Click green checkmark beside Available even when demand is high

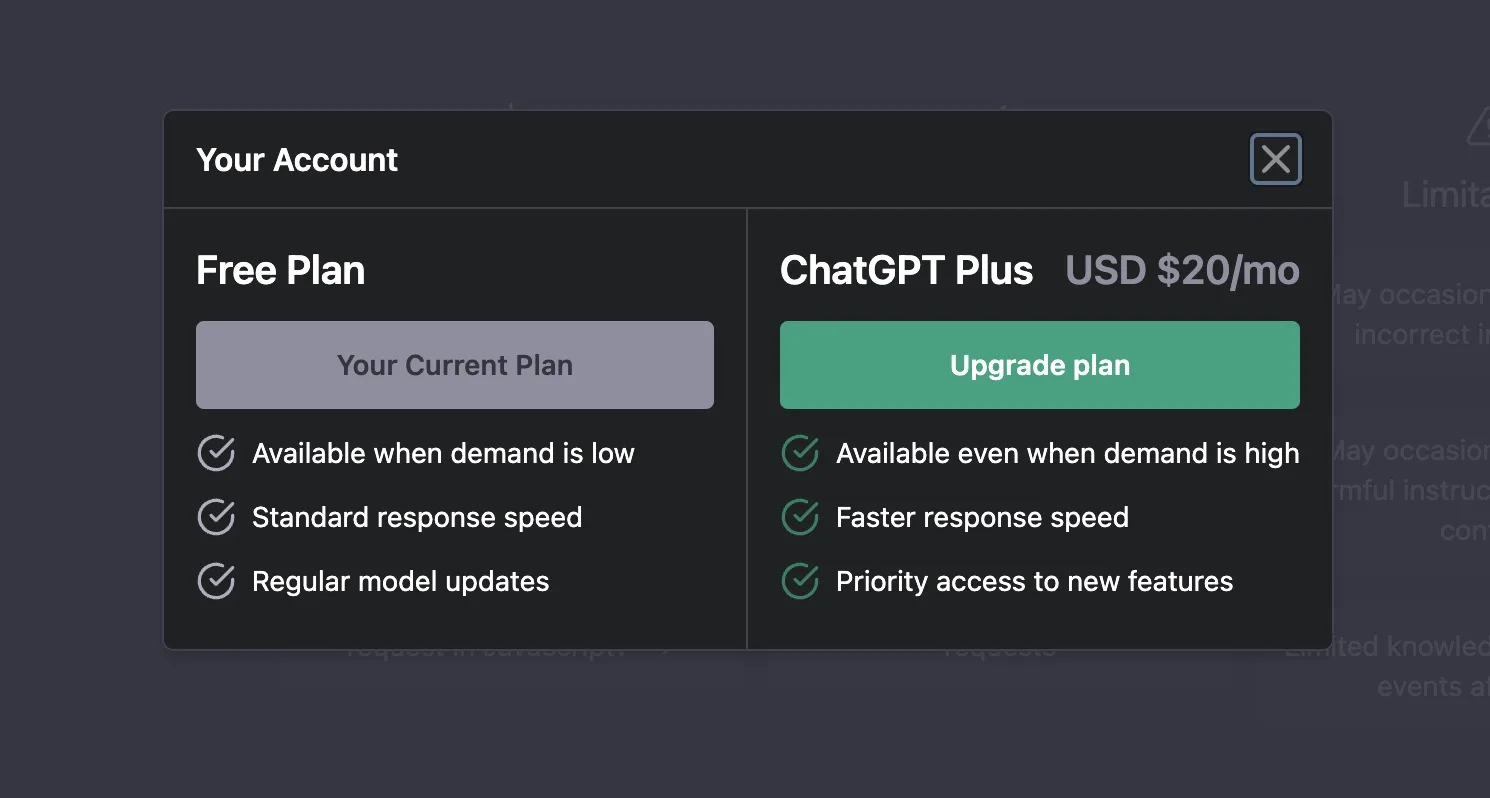[800, 453]
